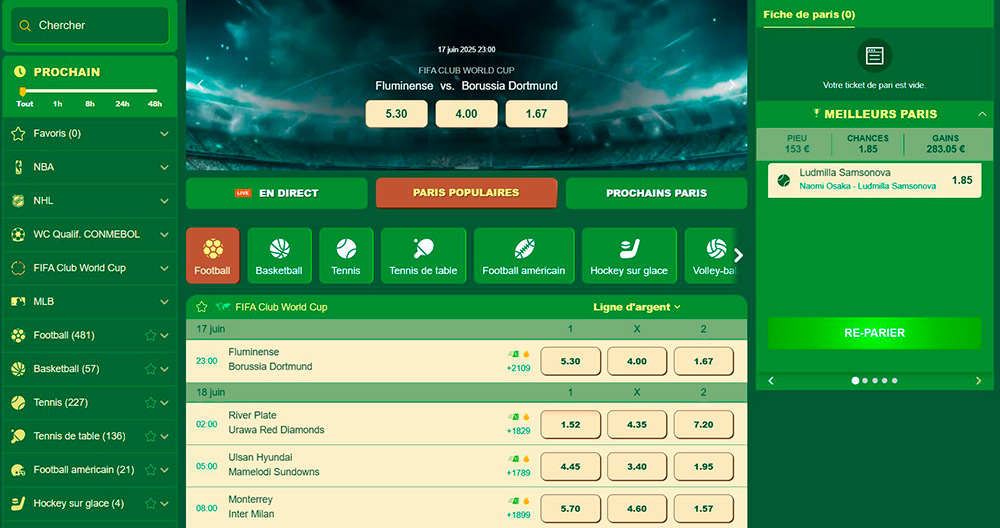
Task: Click the Chercher search field
Action: (90, 26)
